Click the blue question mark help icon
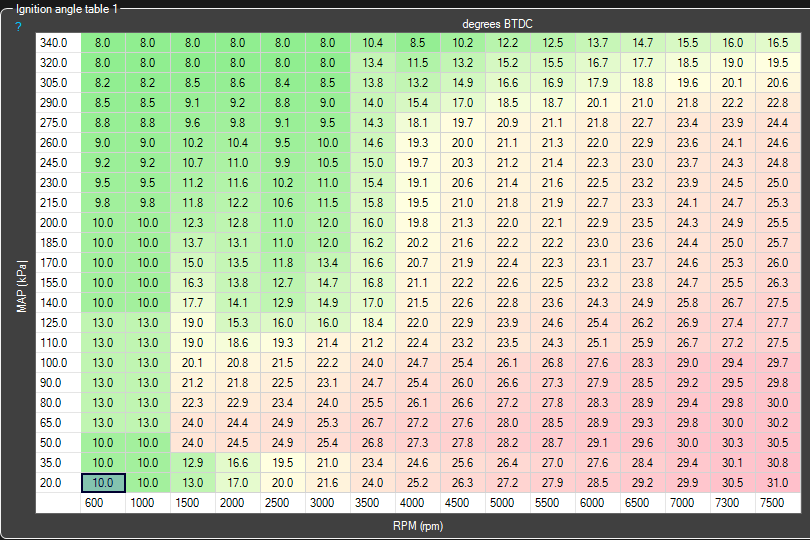The image size is (810, 540). tap(18, 26)
